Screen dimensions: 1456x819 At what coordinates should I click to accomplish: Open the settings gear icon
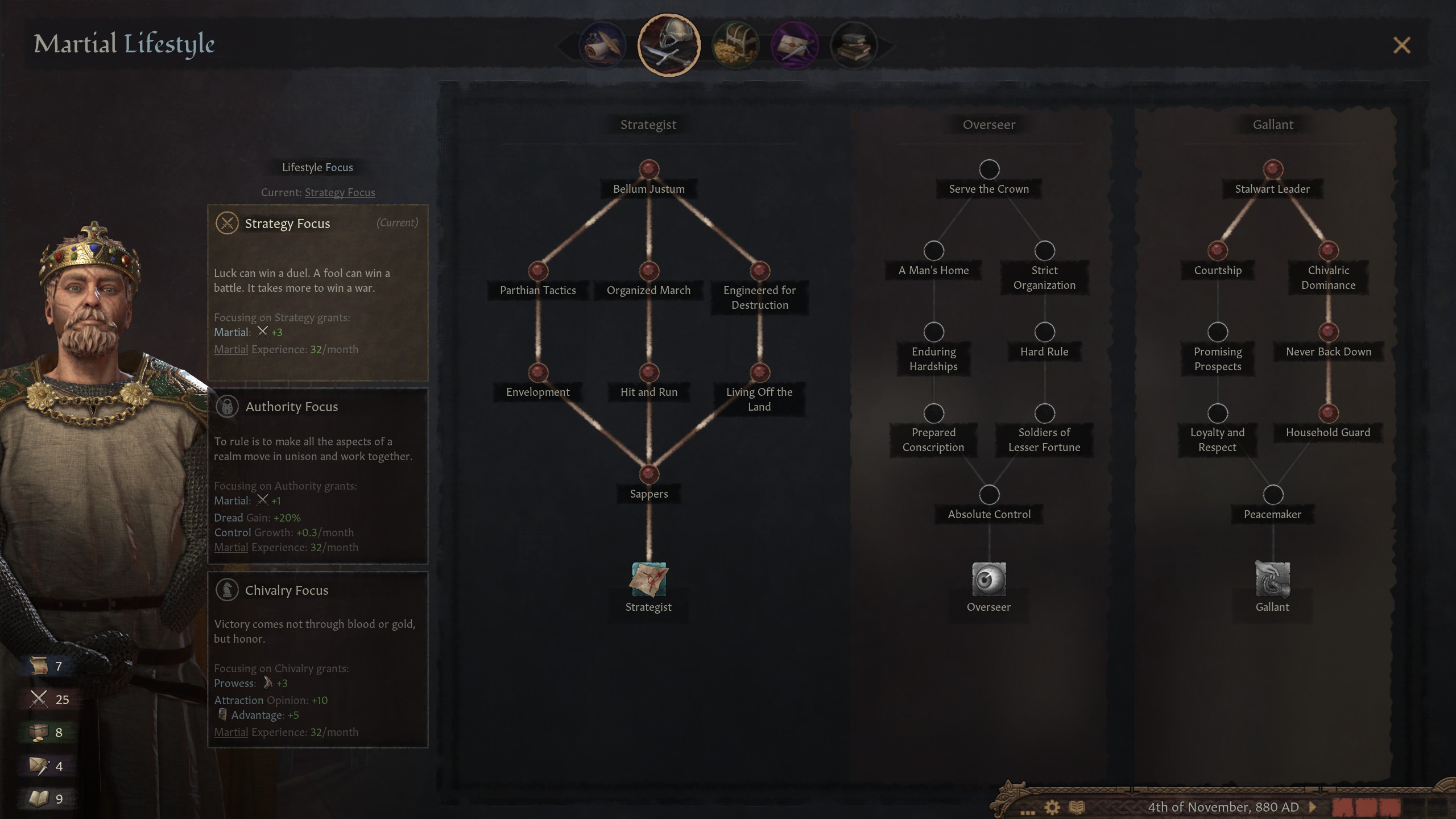(x=1052, y=807)
